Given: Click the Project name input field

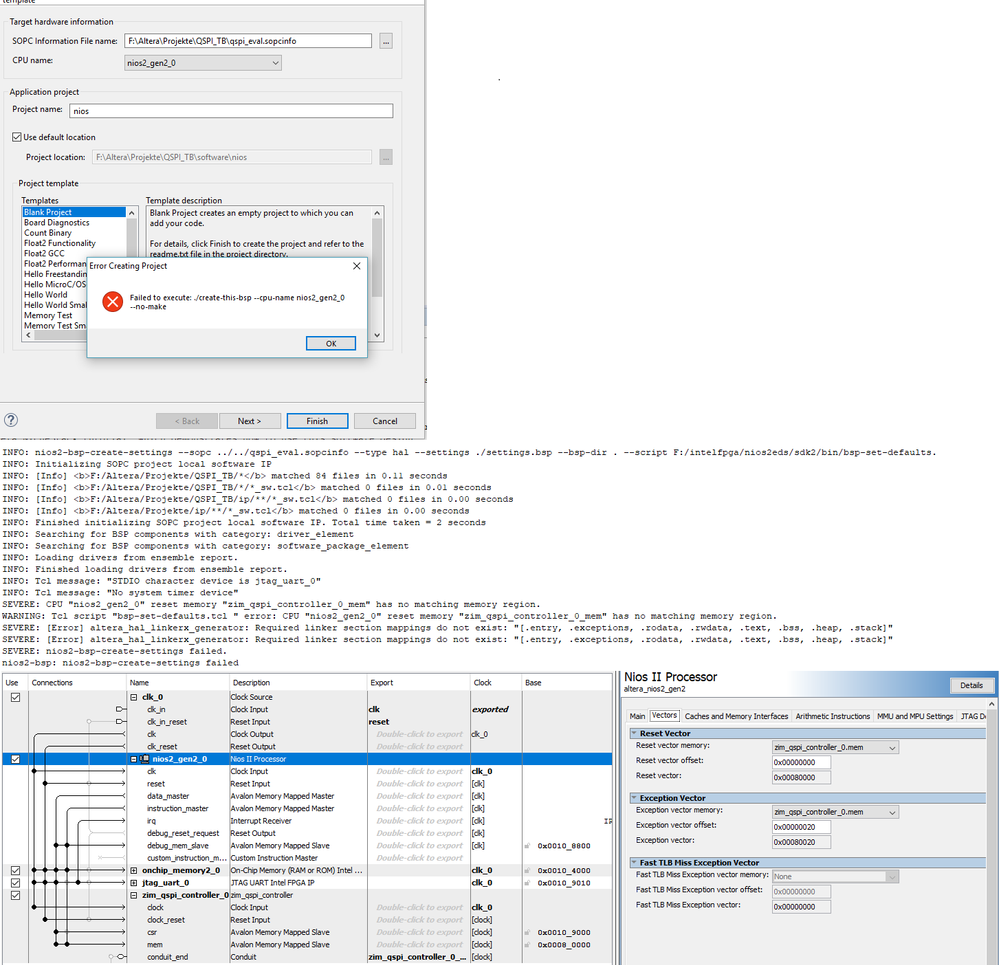Looking at the screenshot, I should coord(231,111).
